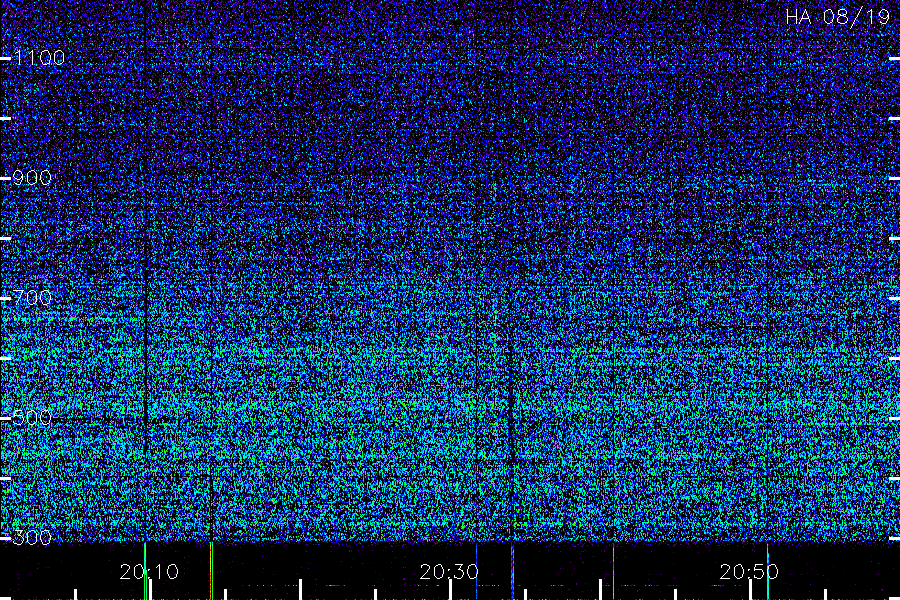900x600 pixels.
Task: Click the 700 frequency axis label
Action: pyautogui.click(x=32, y=298)
